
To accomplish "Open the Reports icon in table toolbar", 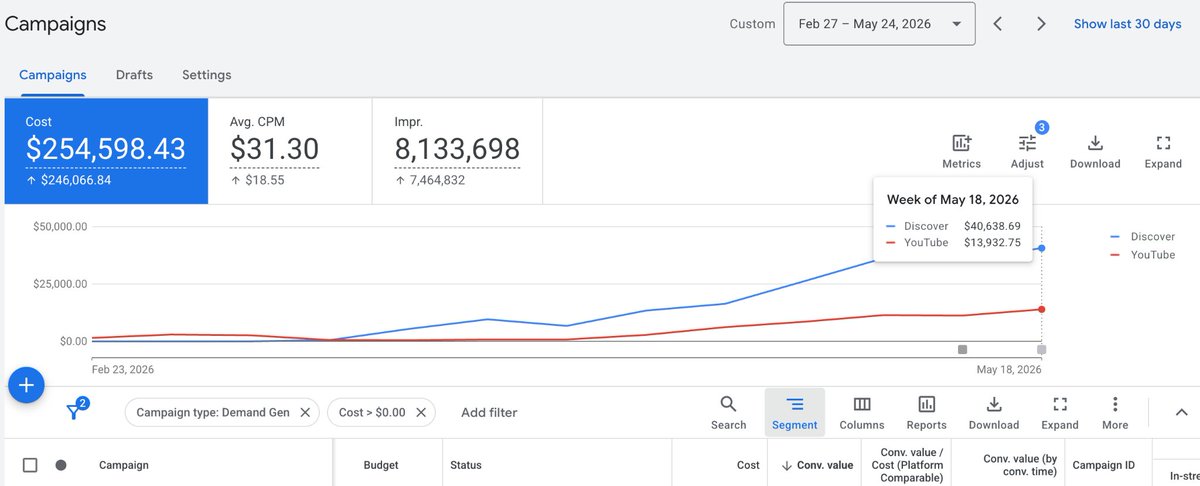I will click(x=927, y=404).
